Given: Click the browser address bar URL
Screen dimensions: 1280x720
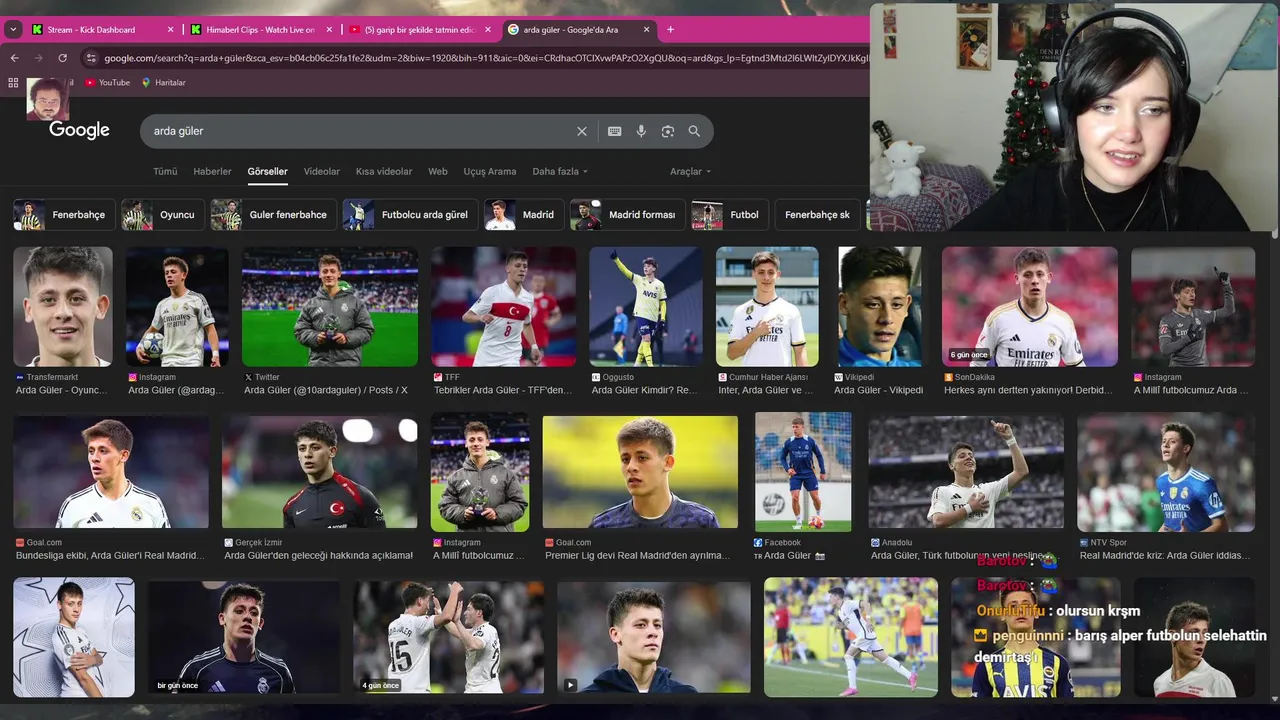Looking at the screenshot, I should [x=485, y=58].
